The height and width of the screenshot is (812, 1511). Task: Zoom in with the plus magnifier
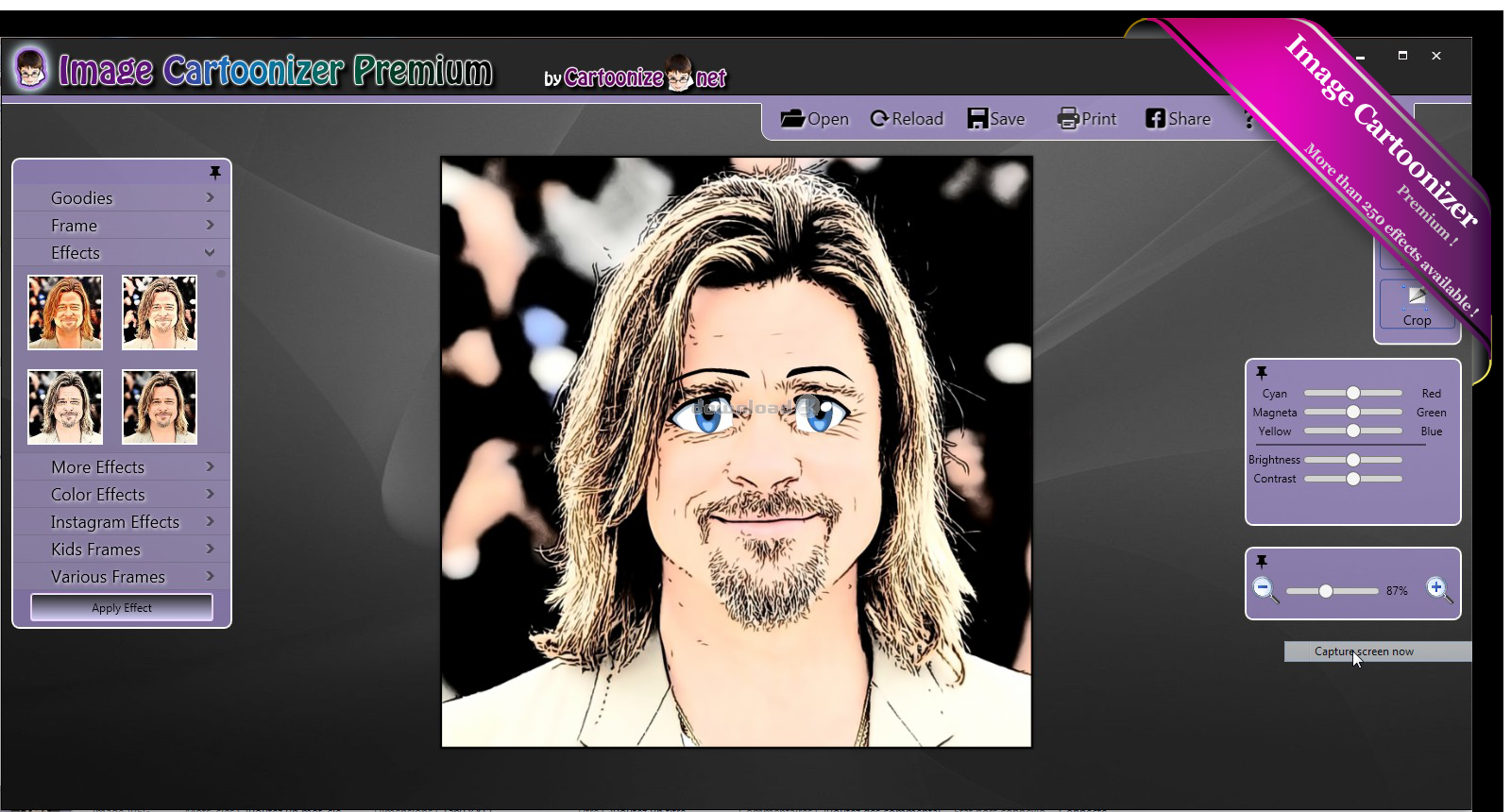1439,590
